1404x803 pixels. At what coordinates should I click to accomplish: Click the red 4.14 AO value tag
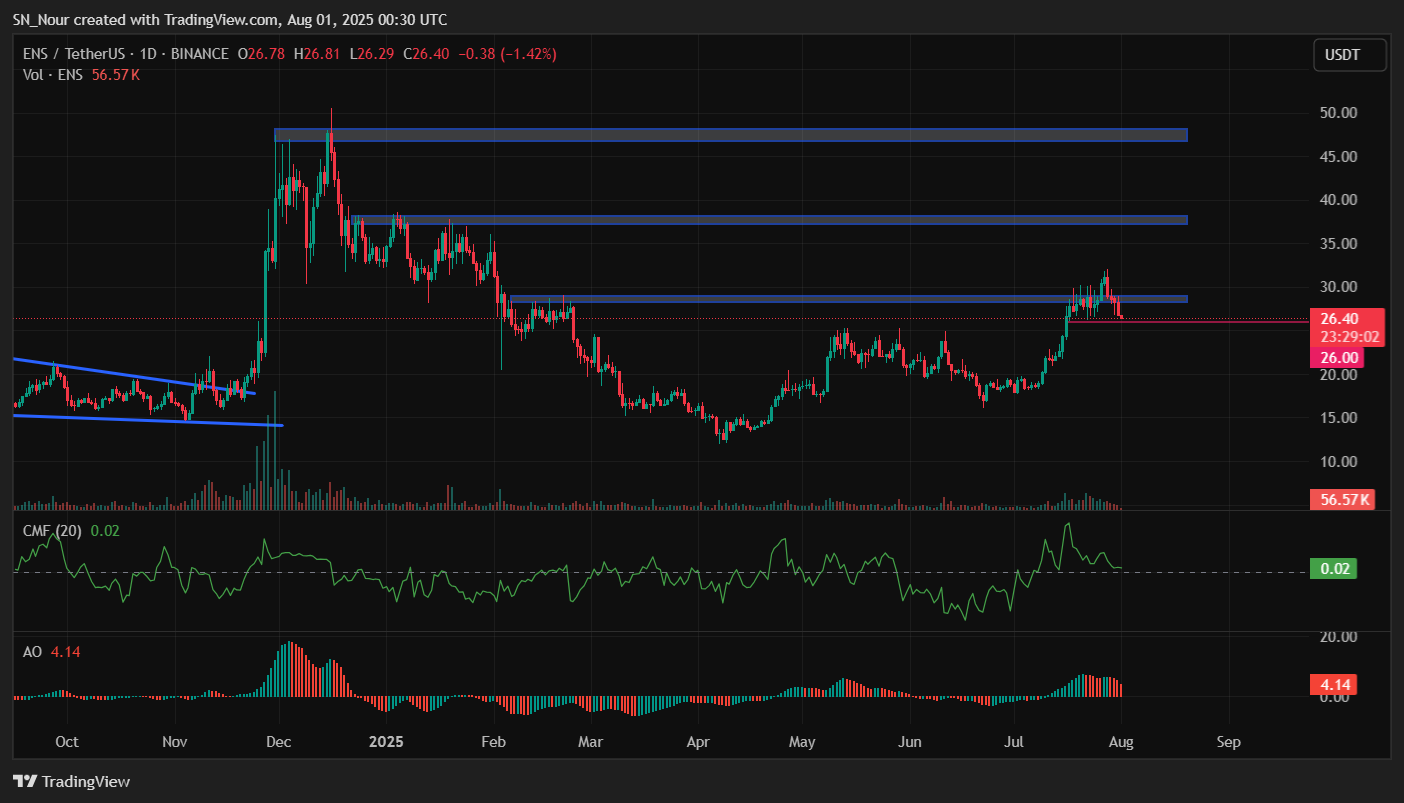1337,686
